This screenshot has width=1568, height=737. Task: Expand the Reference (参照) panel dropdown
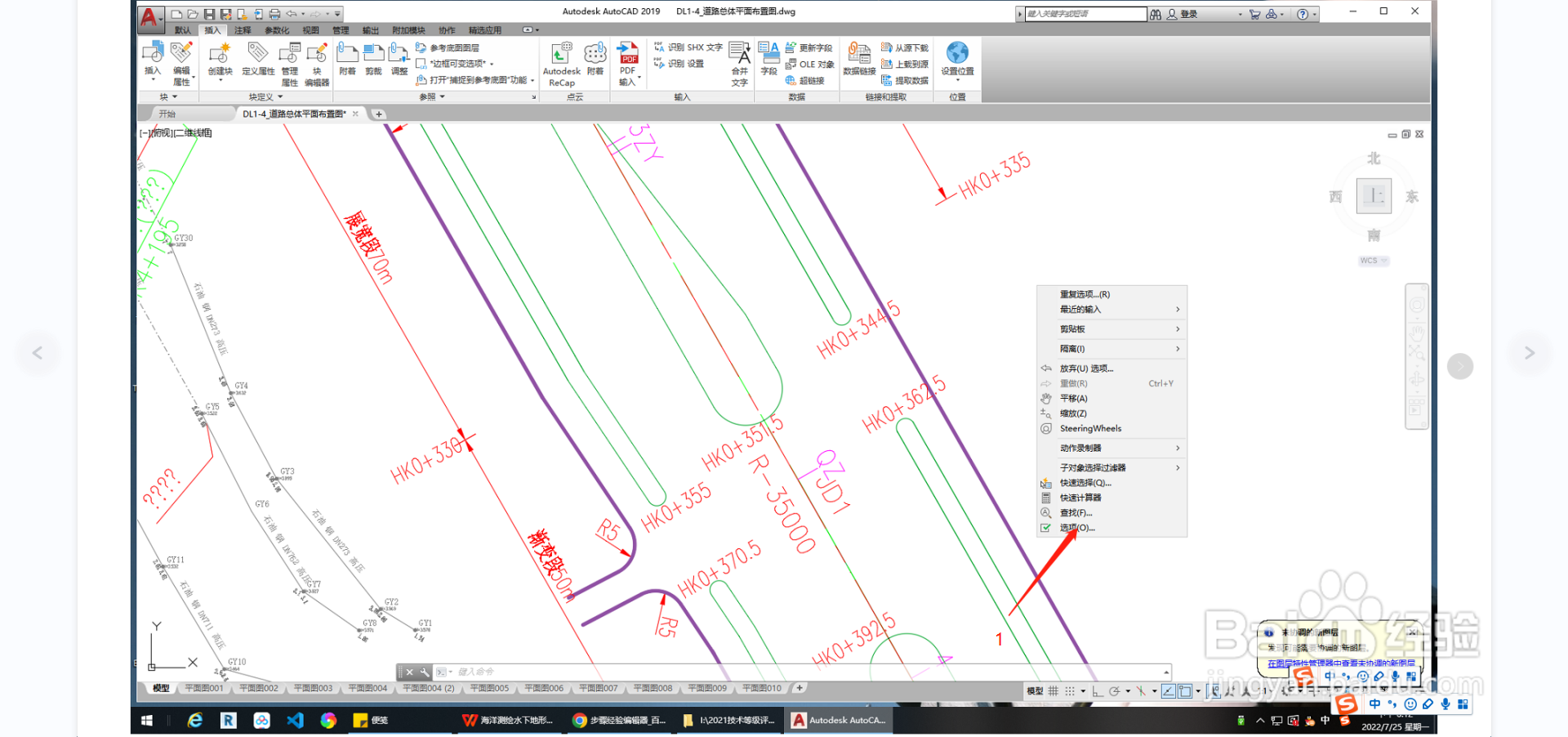coord(433,96)
